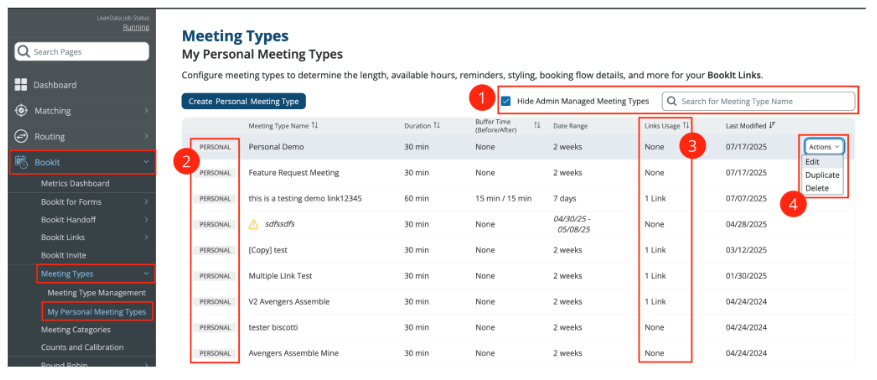The width and height of the screenshot is (877, 380).
Task: Sort by Buffer Time arrows icon
Action: [537, 126]
